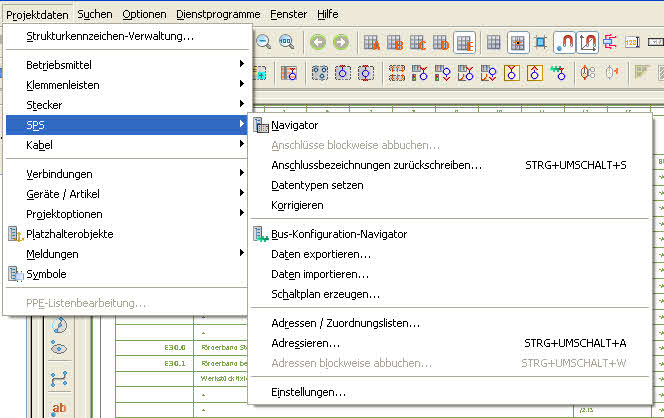Open the Dienstprogramme menu
The height and width of the screenshot is (418, 664).
tap(218, 14)
